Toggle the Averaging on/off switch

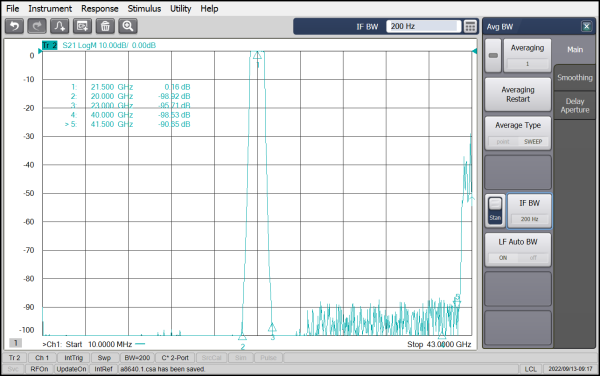[x=493, y=55]
